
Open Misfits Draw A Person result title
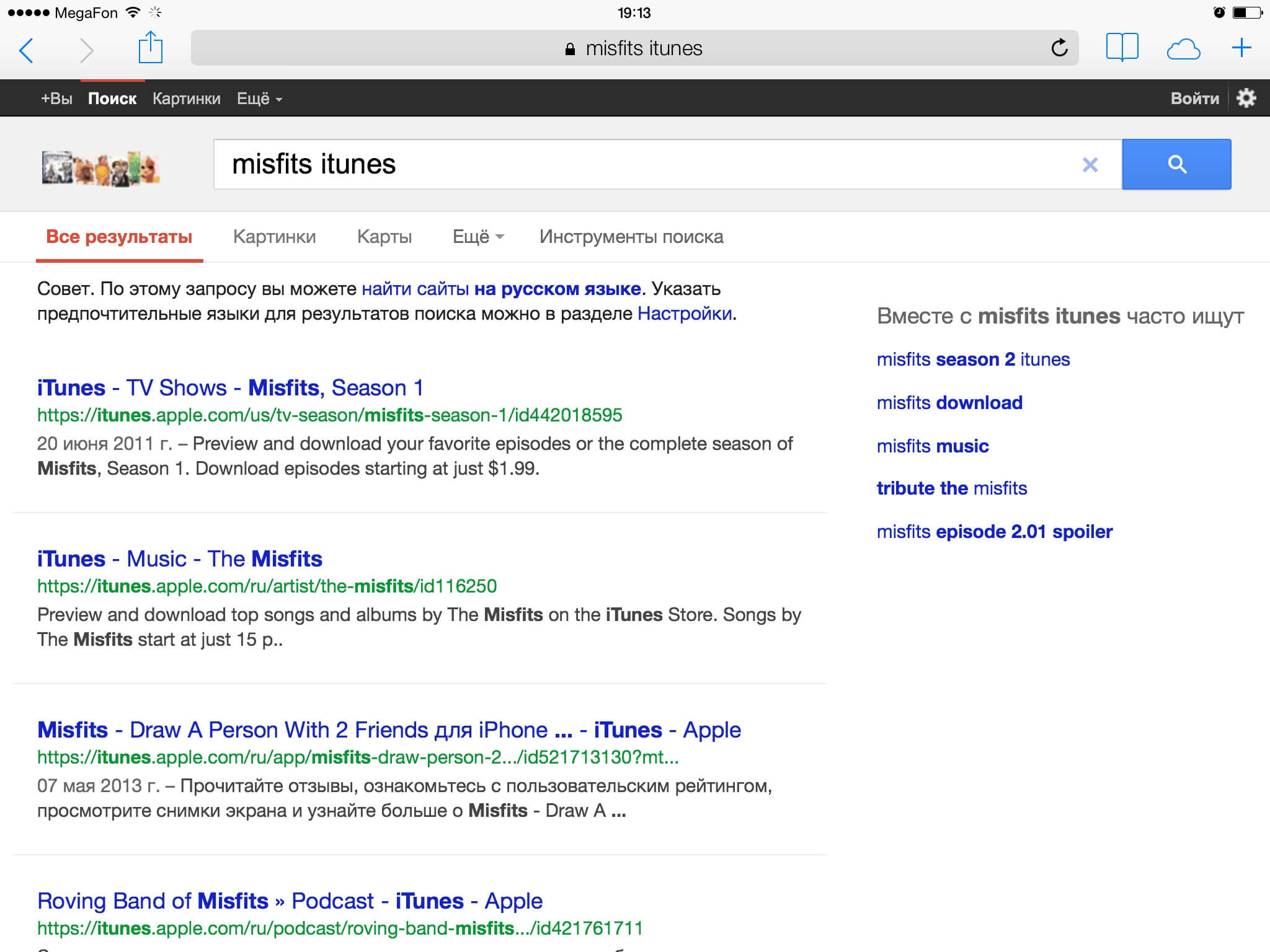coord(389,730)
